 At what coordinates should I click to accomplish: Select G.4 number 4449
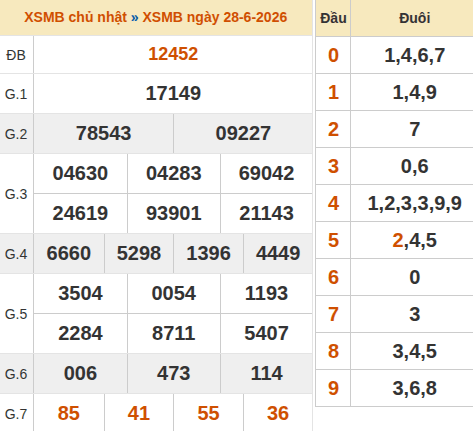pos(278,253)
